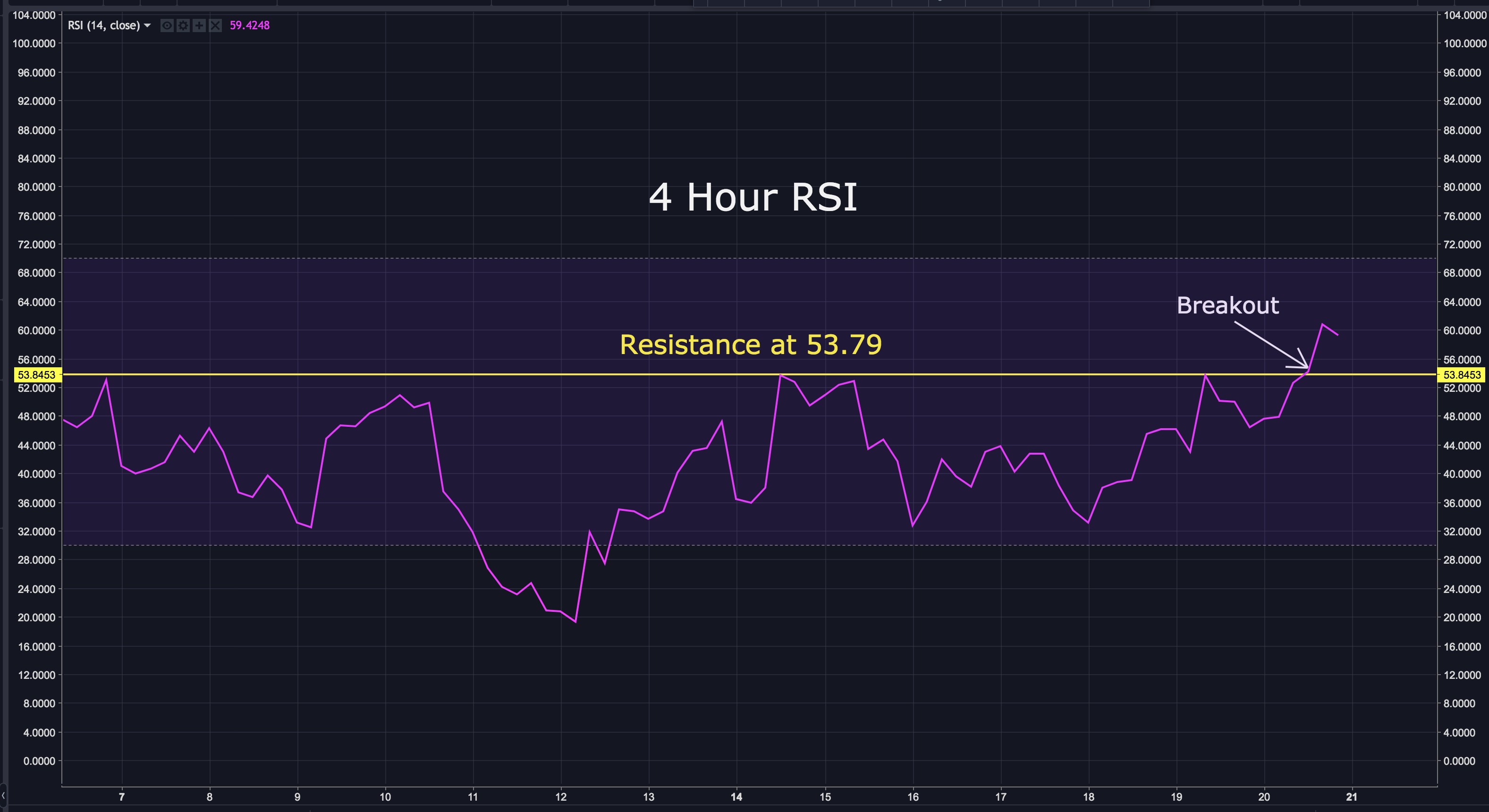Click the 100.0000 left scale label

pos(34,44)
